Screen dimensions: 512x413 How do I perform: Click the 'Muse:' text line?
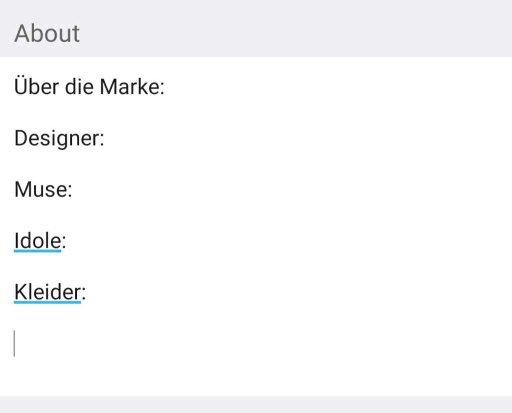pos(43,189)
